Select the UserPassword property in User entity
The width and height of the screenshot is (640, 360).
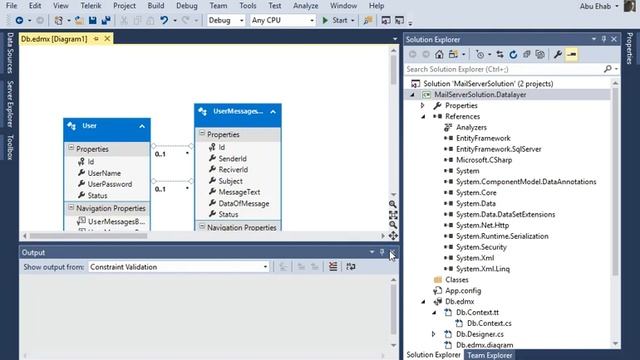[110, 184]
